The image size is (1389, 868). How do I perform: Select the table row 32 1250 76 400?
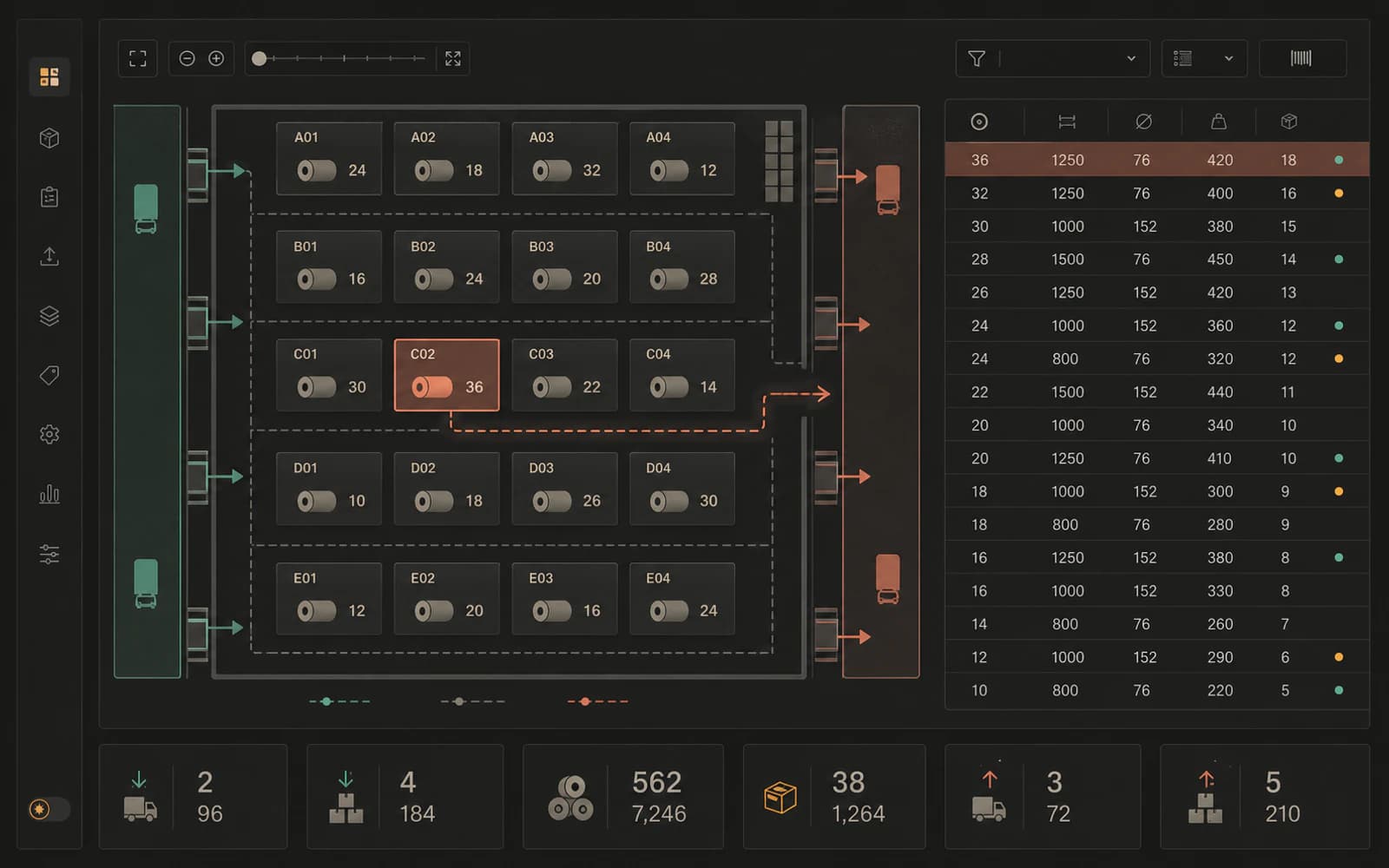coord(1157,193)
